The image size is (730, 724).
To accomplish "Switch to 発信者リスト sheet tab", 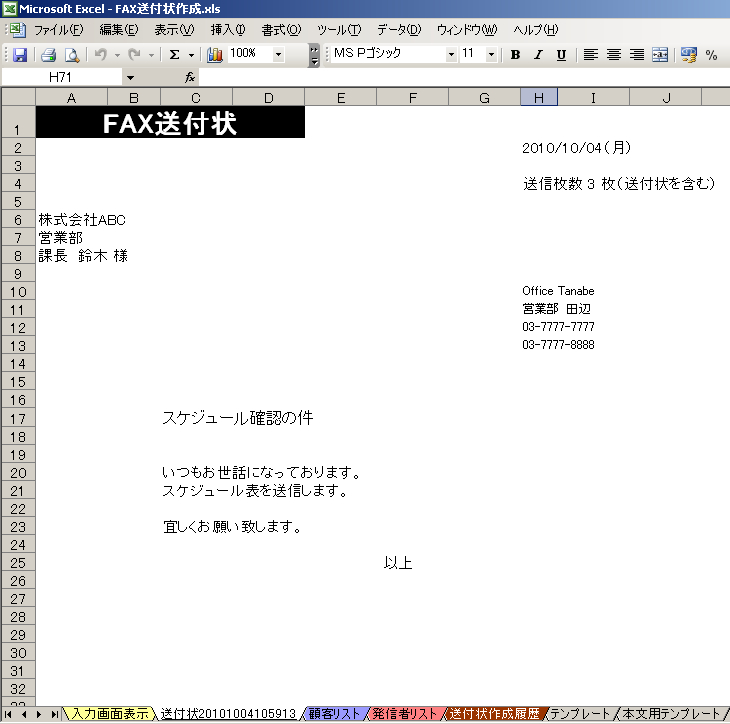I will (x=405, y=713).
